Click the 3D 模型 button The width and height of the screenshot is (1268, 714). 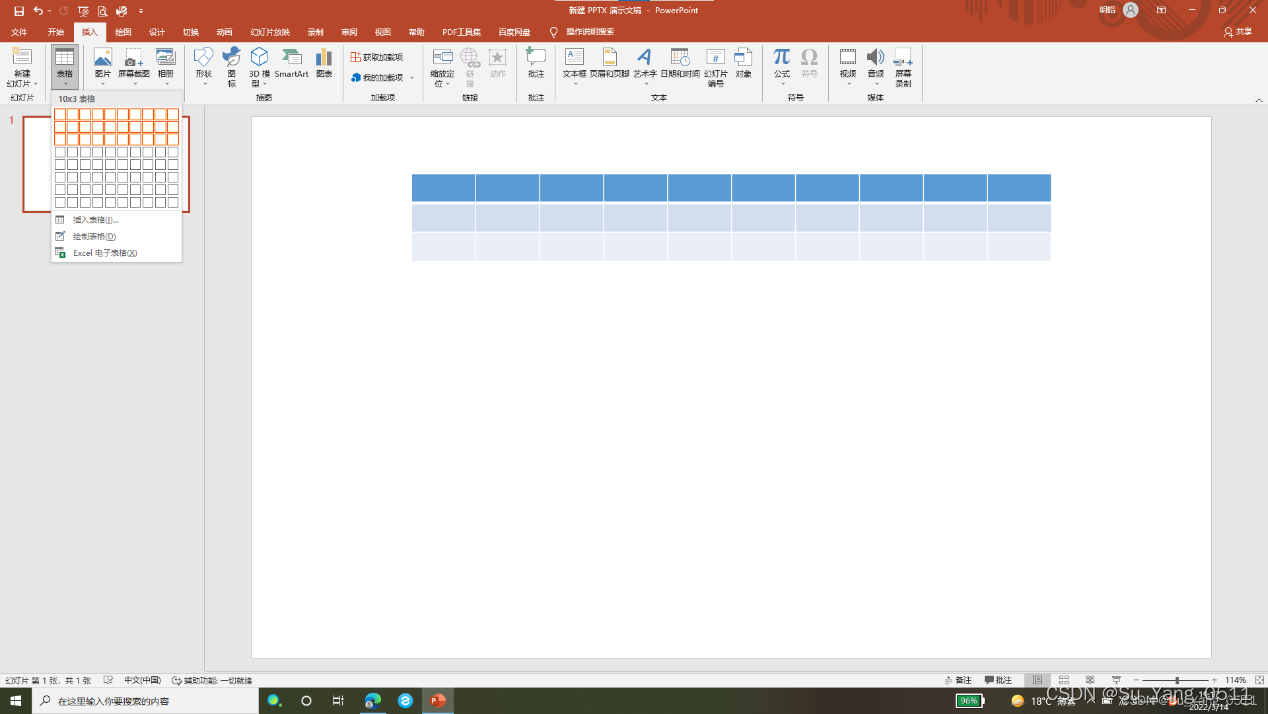(259, 67)
